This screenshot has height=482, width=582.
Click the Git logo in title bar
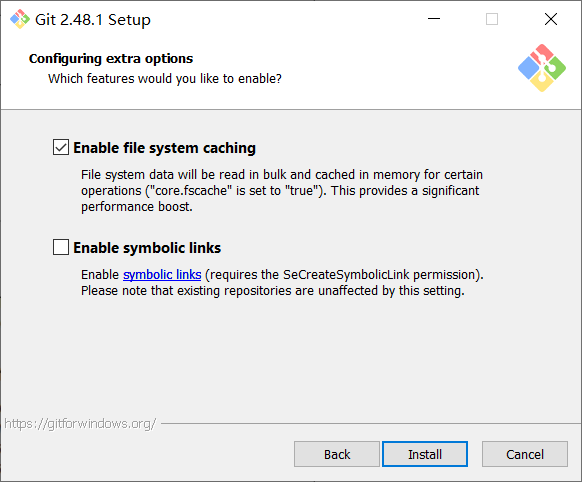(20, 19)
